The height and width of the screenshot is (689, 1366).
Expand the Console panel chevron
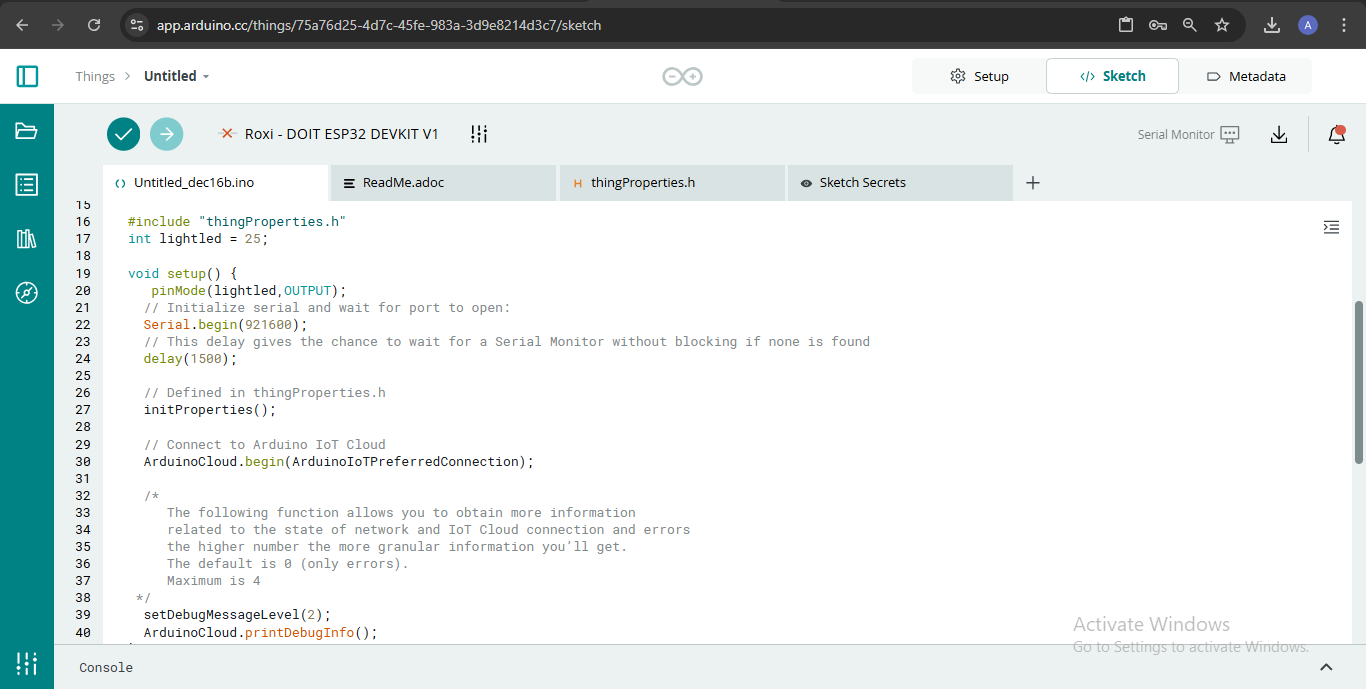tap(1326, 668)
